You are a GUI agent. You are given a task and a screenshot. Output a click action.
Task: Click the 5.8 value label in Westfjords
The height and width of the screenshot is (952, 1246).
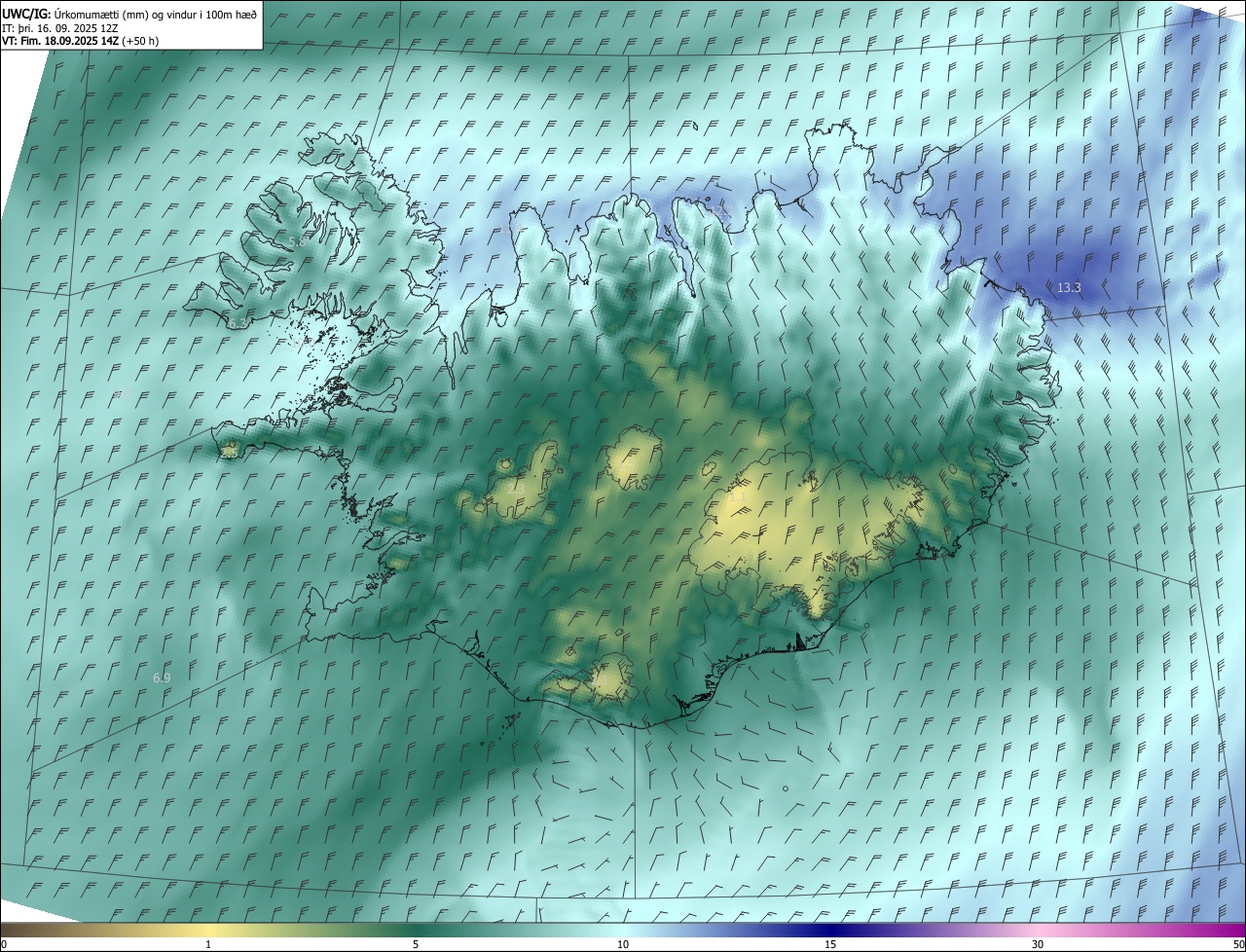click(297, 241)
